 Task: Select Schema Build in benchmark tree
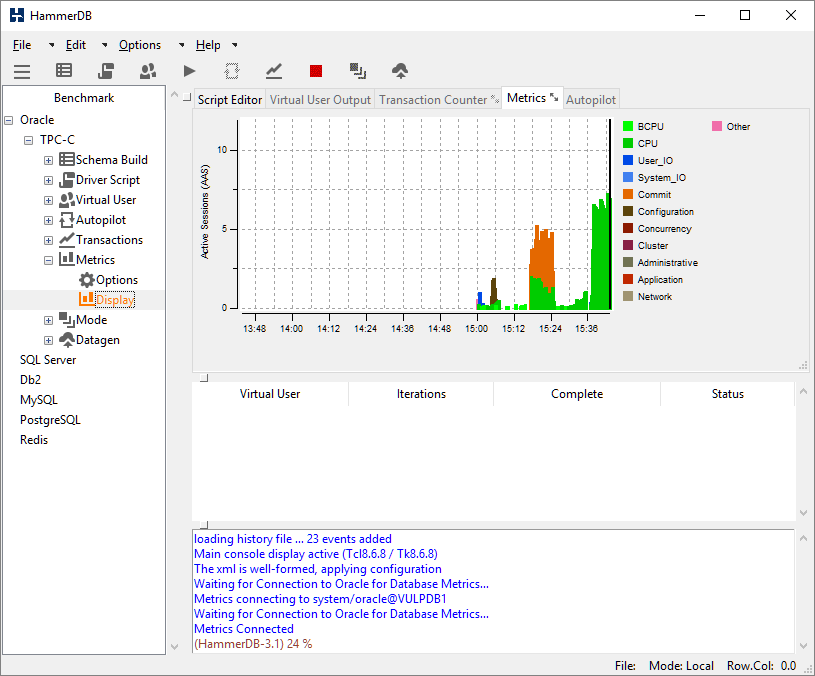click(x=111, y=160)
